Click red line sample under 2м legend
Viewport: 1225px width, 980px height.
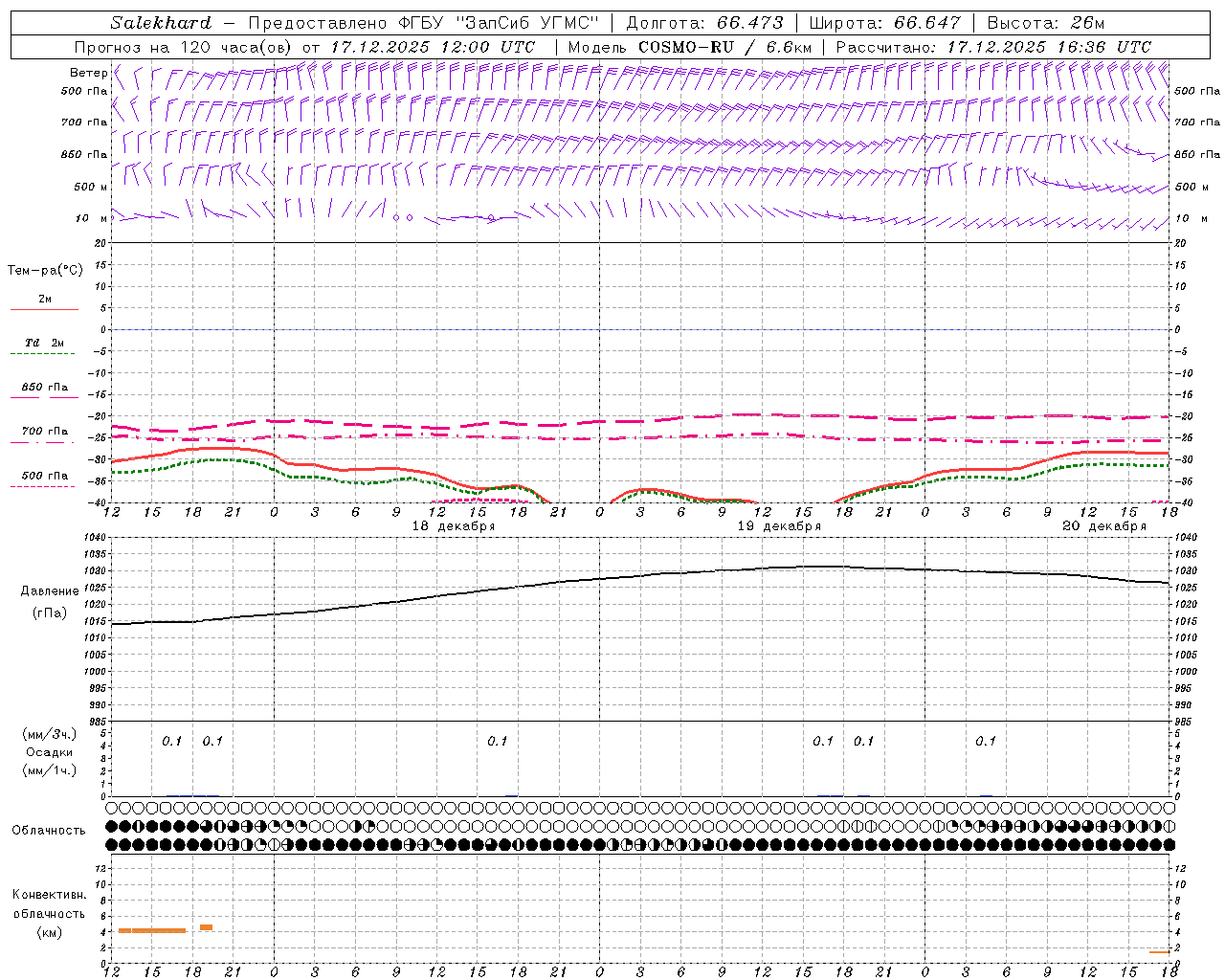click(x=44, y=310)
